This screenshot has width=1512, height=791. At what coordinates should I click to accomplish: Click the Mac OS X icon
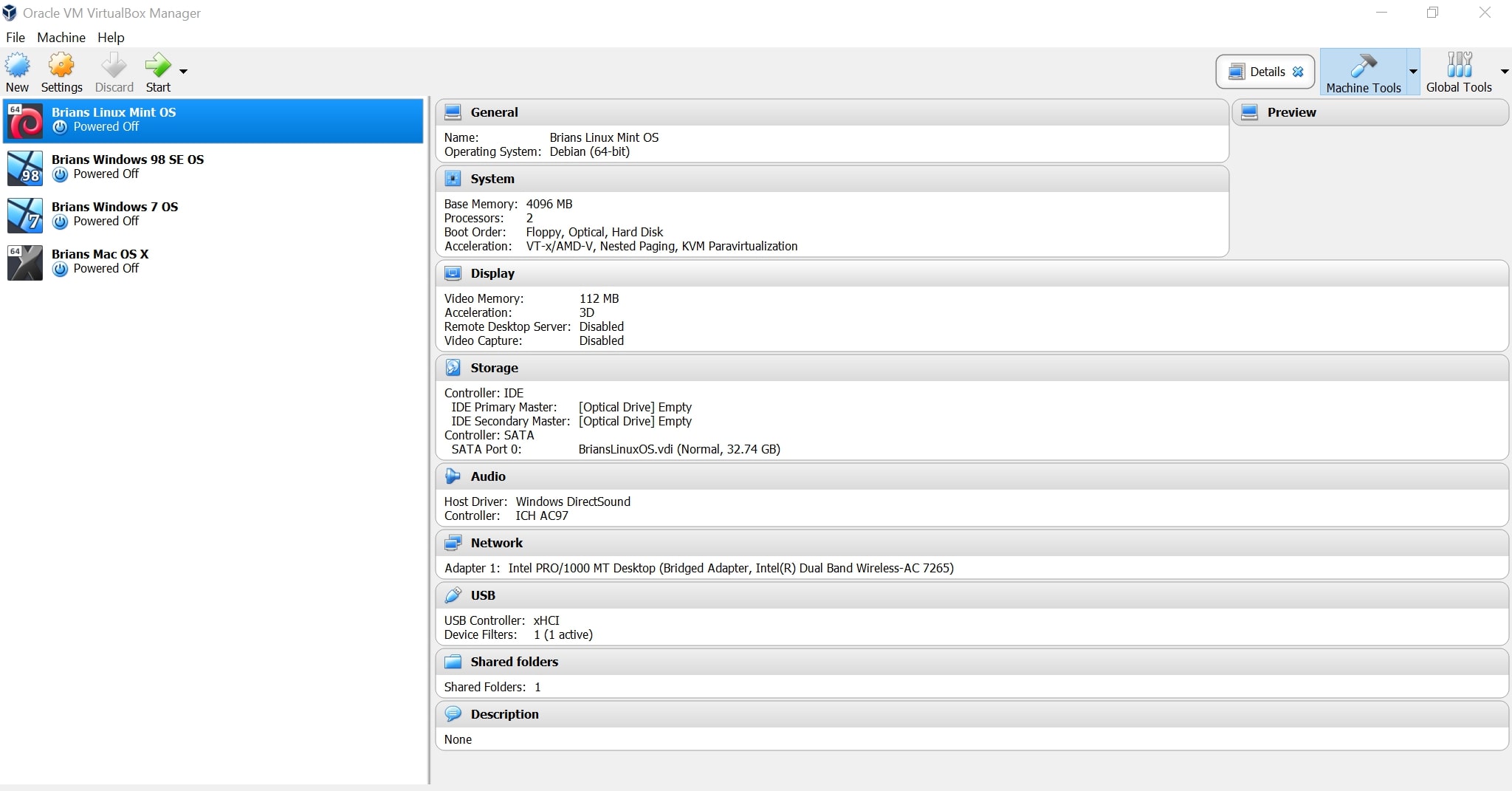point(25,263)
